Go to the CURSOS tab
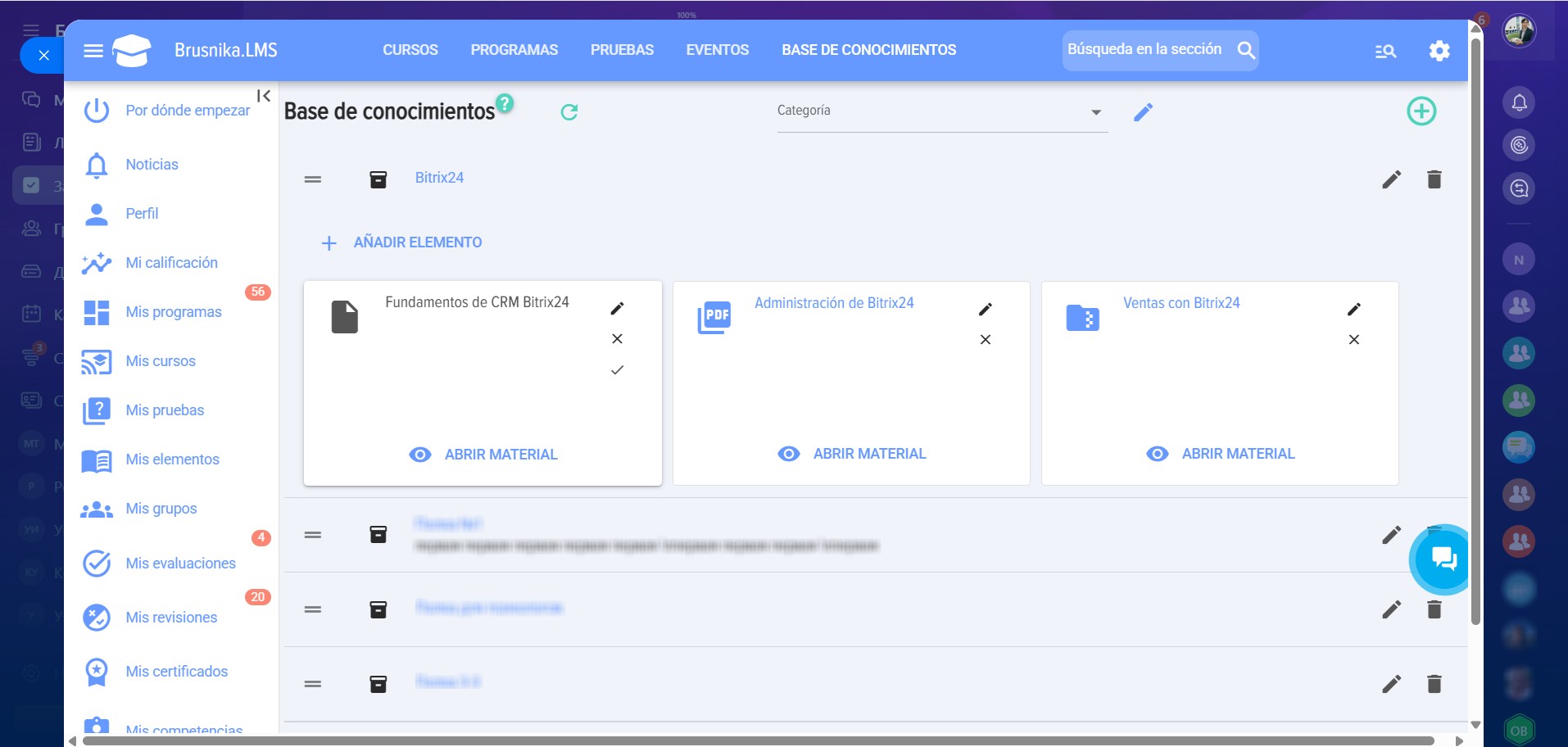Image resolution: width=1568 pixels, height=747 pixels. [410, 50]
